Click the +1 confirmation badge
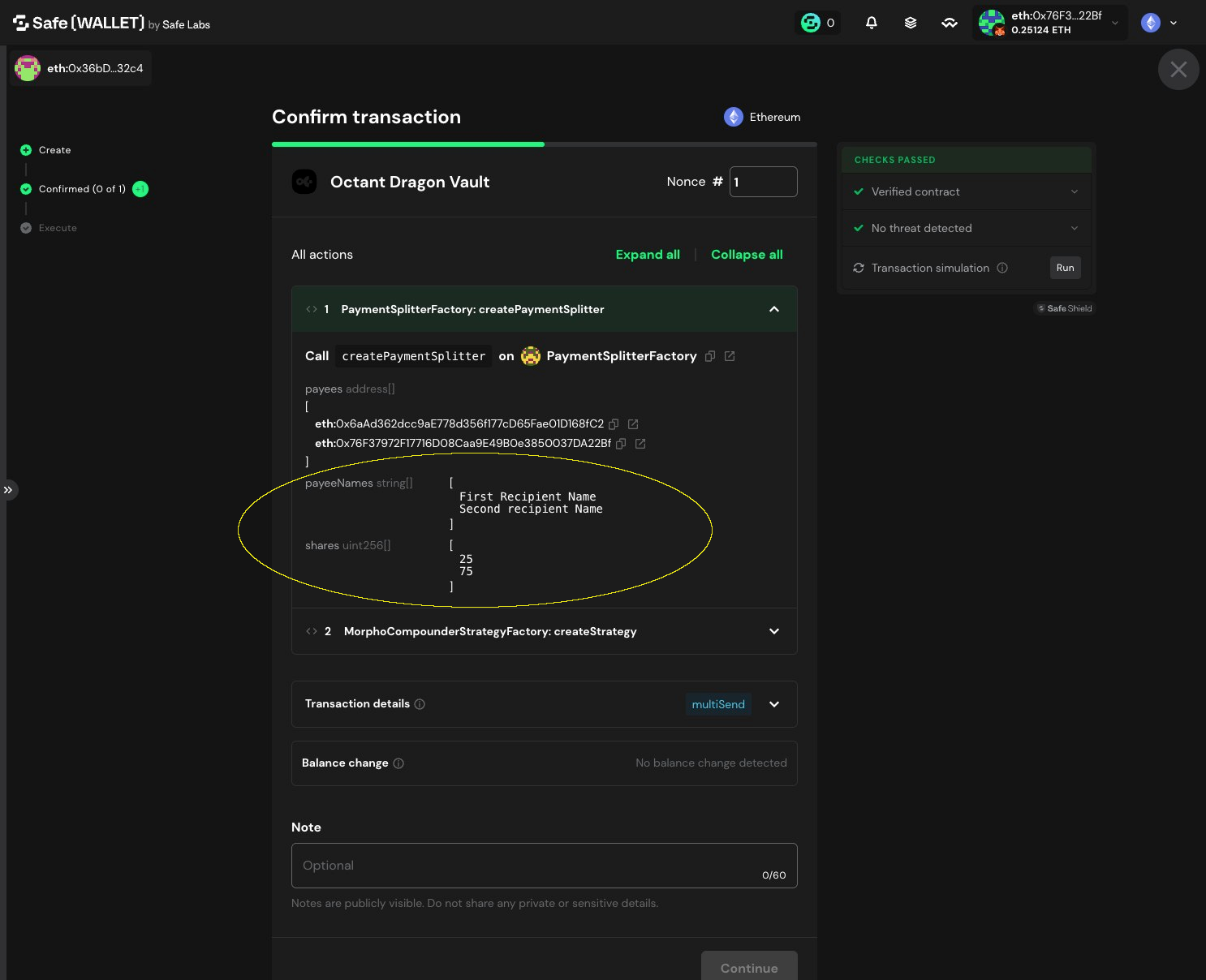This screenshot has height=980, width=1206. pos(140,189)
